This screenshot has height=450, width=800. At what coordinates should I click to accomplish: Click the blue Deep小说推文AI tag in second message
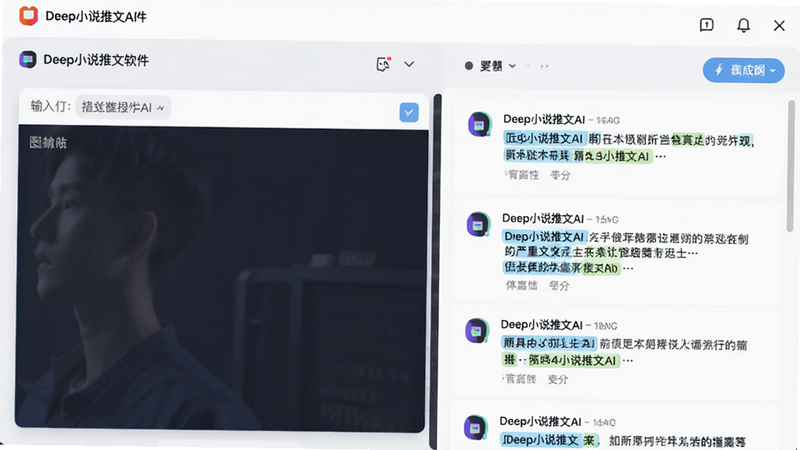(x=544, y=237)
